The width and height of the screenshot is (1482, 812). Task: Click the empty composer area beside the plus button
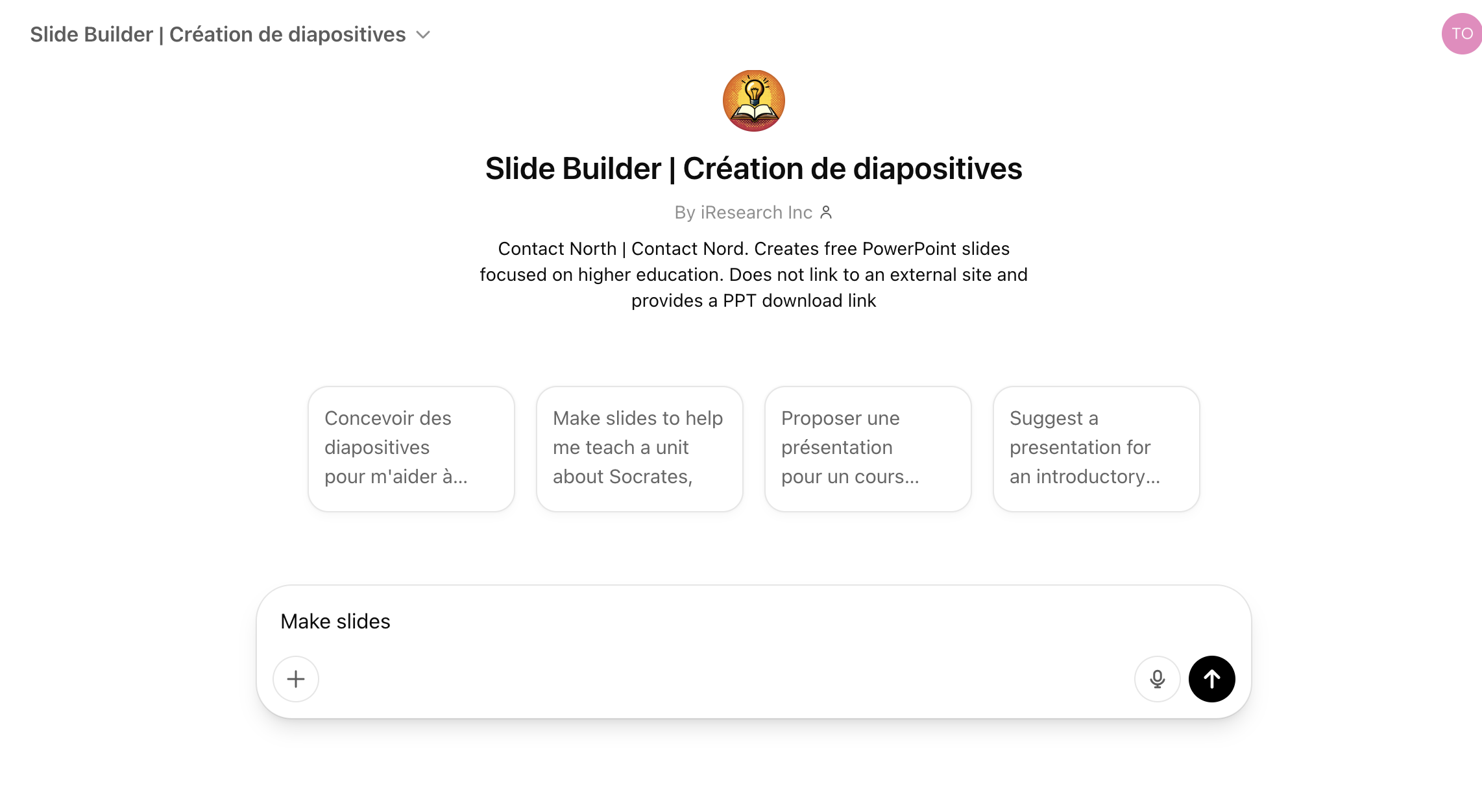(725, 679)
